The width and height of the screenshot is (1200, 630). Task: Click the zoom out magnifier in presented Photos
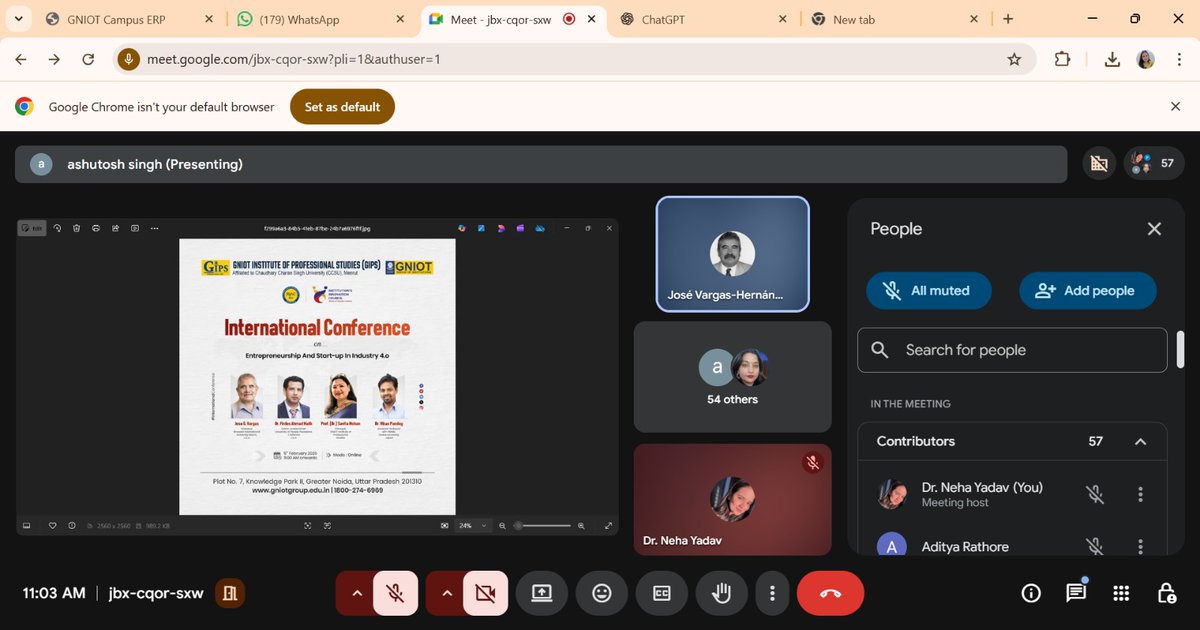tap(502, 525)
